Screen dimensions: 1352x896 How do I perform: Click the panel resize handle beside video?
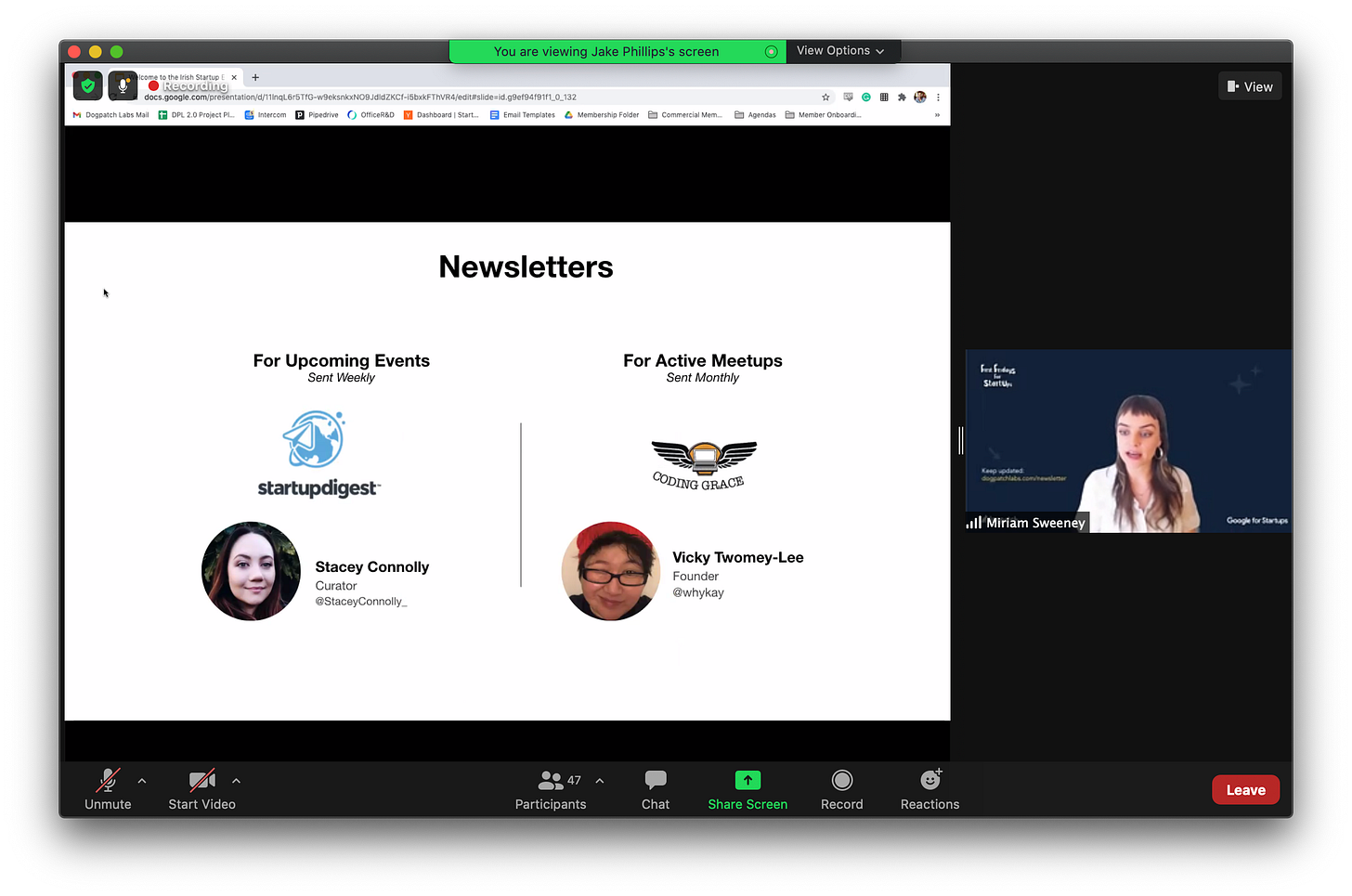point(960,440)
